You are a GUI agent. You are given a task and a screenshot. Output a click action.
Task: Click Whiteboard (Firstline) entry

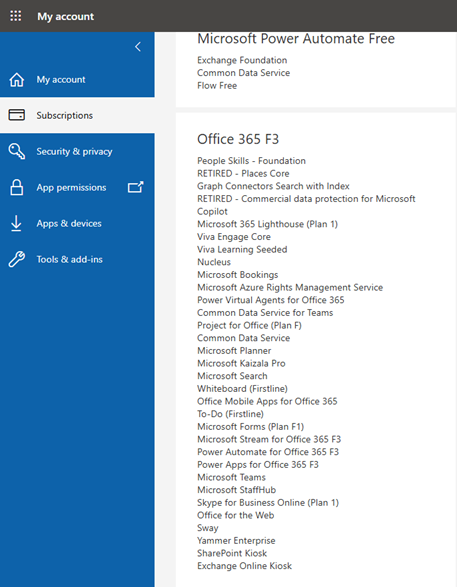tap(243, 389)
